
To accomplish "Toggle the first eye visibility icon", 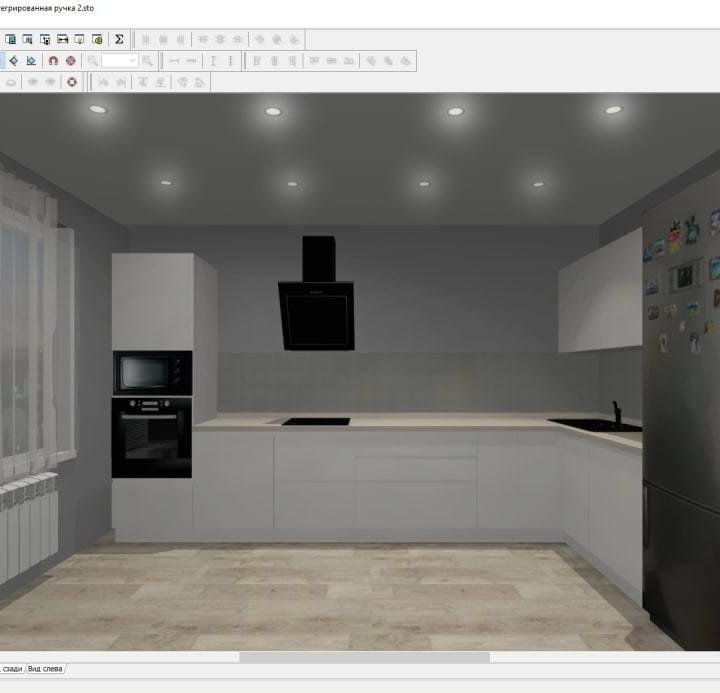I will [x=33, y=82].
